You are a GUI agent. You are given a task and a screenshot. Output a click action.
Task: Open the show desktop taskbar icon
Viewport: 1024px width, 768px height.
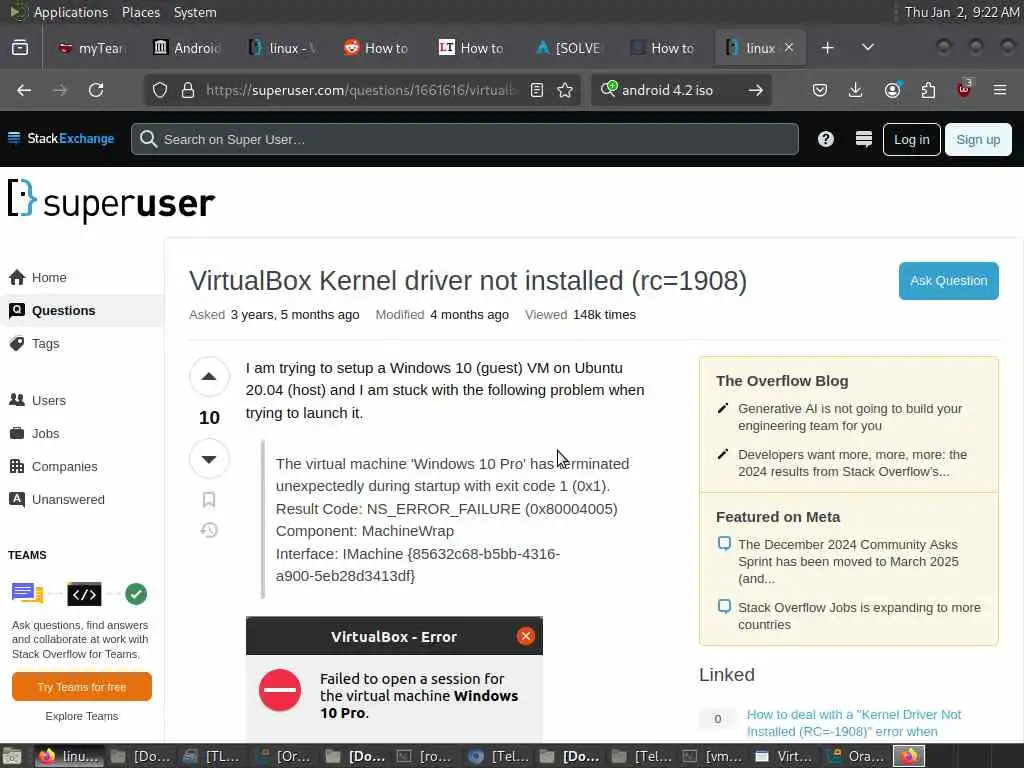pos(12,756)
